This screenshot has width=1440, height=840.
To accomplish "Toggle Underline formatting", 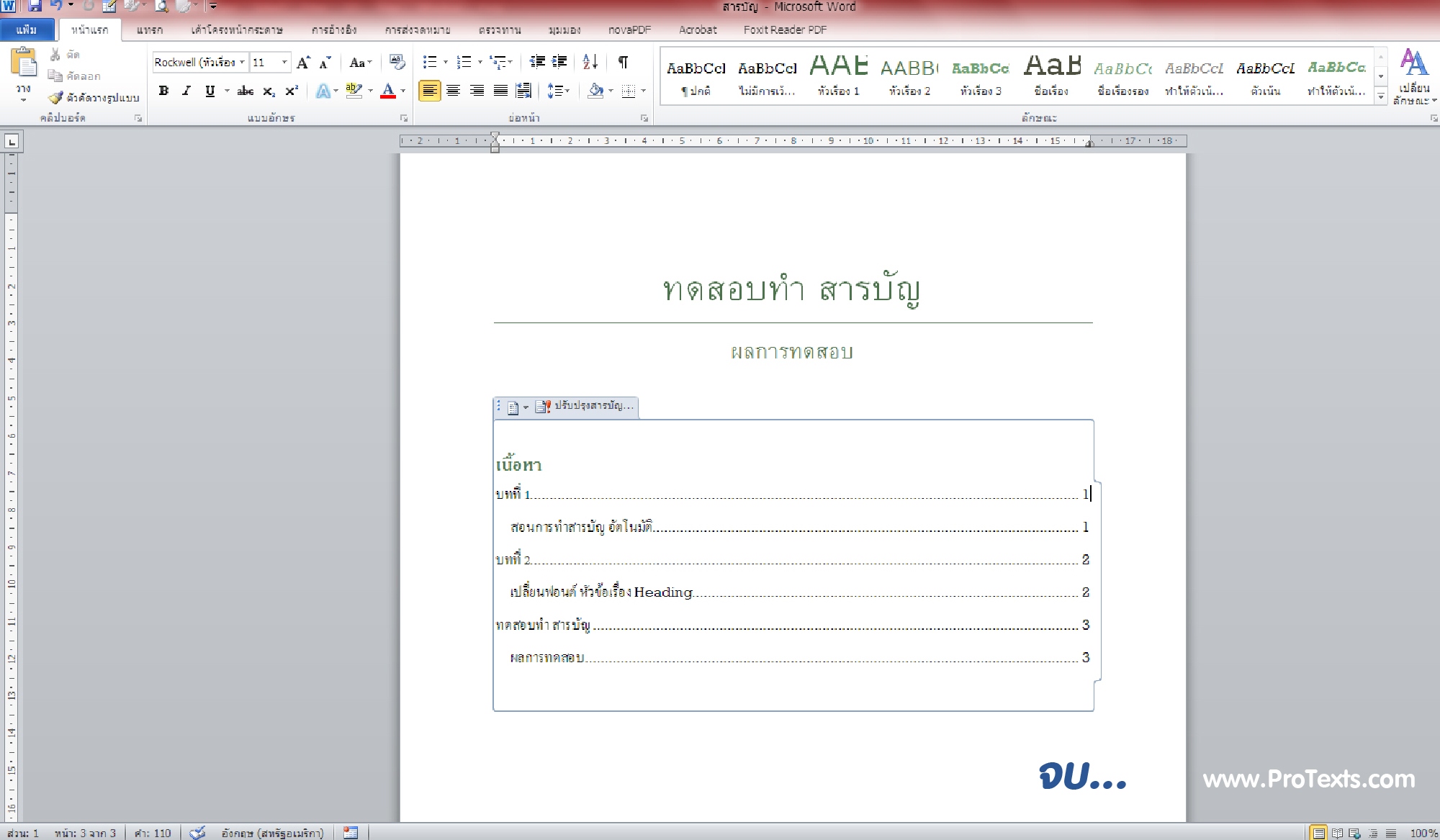I will [210, 91].
